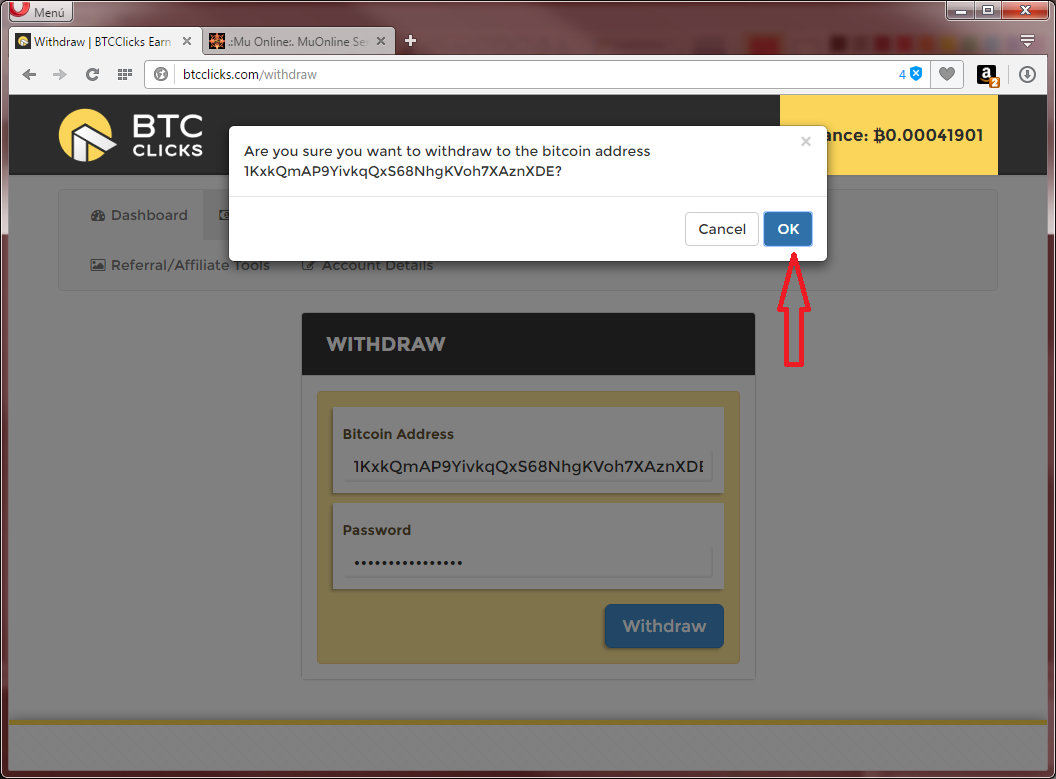Image resolution: width=1056 pixels, height=779 pixels.
Task: Open the Amazon extension icon
Action: pos(987,75)
